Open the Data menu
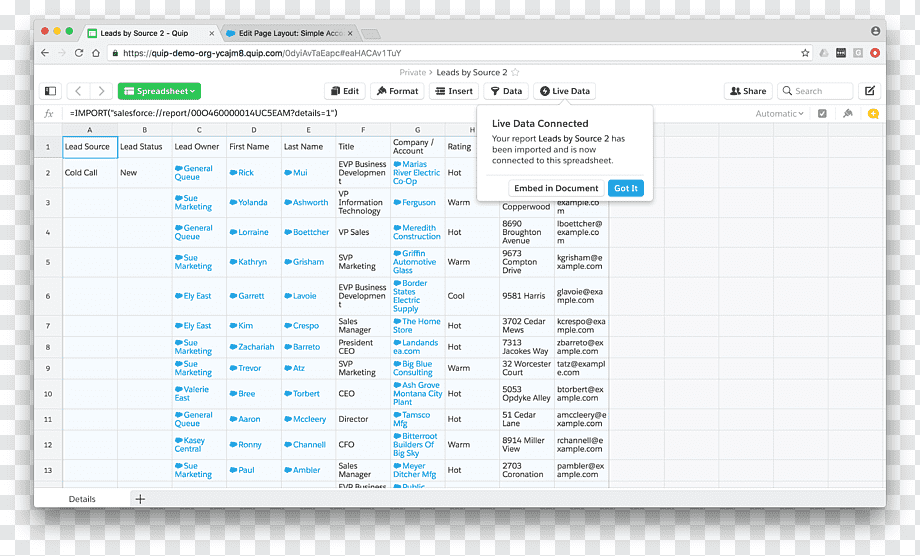 pos(506,91)
